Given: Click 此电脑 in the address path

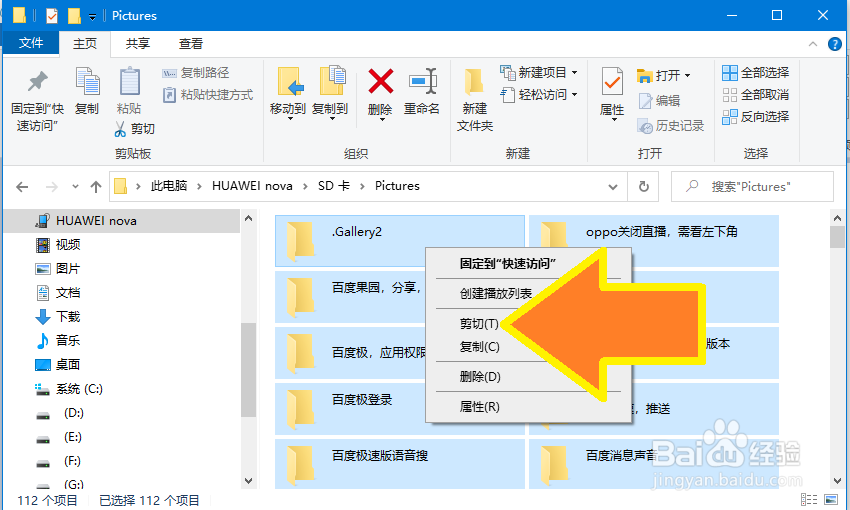Looking at the screenshot, I should pyautogui.click(x=169, y=186).
